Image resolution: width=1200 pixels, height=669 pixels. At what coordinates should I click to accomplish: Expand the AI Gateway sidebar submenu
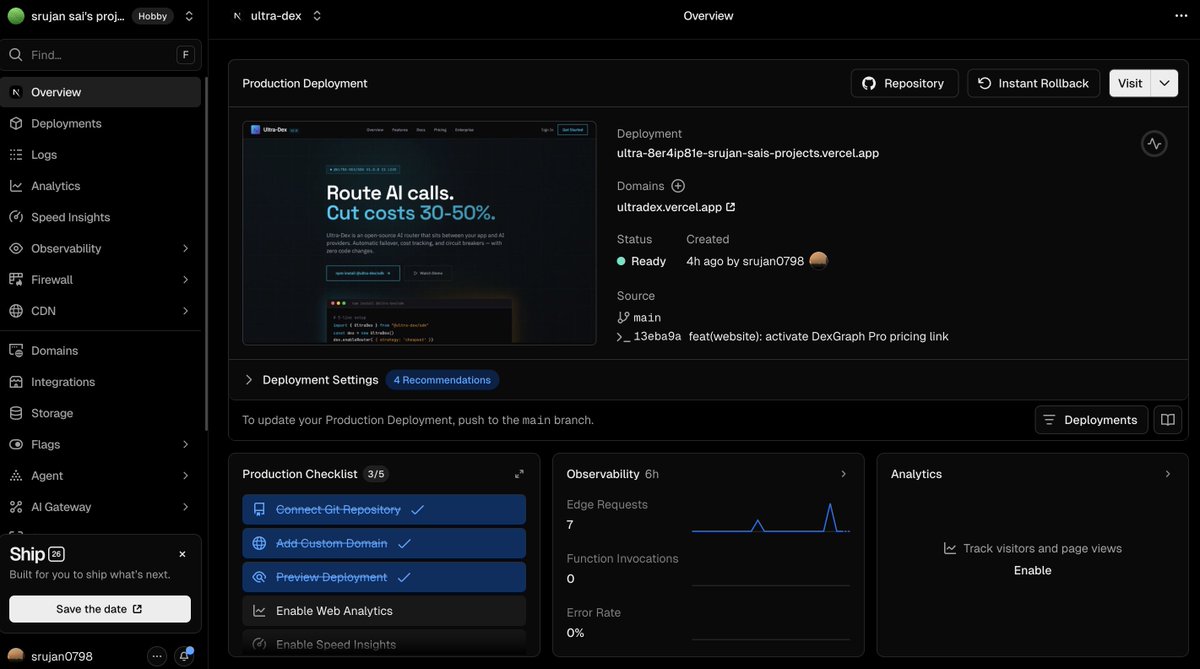tap(185, 507)
